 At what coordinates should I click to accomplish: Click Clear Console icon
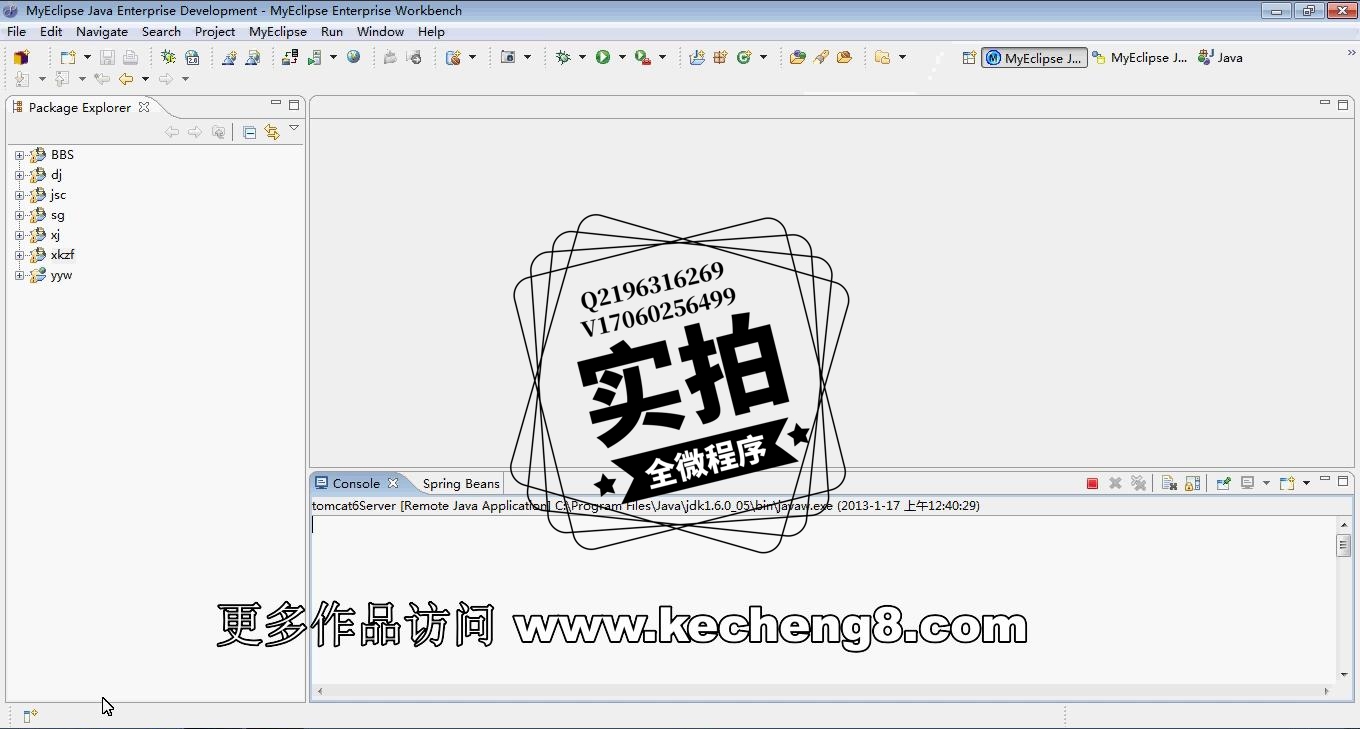pos(1169,483)
